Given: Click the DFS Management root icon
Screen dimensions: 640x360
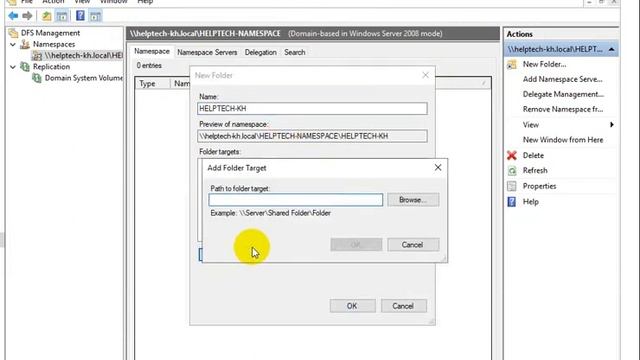Looking at the screenshot, I should [x=13, y=33].
